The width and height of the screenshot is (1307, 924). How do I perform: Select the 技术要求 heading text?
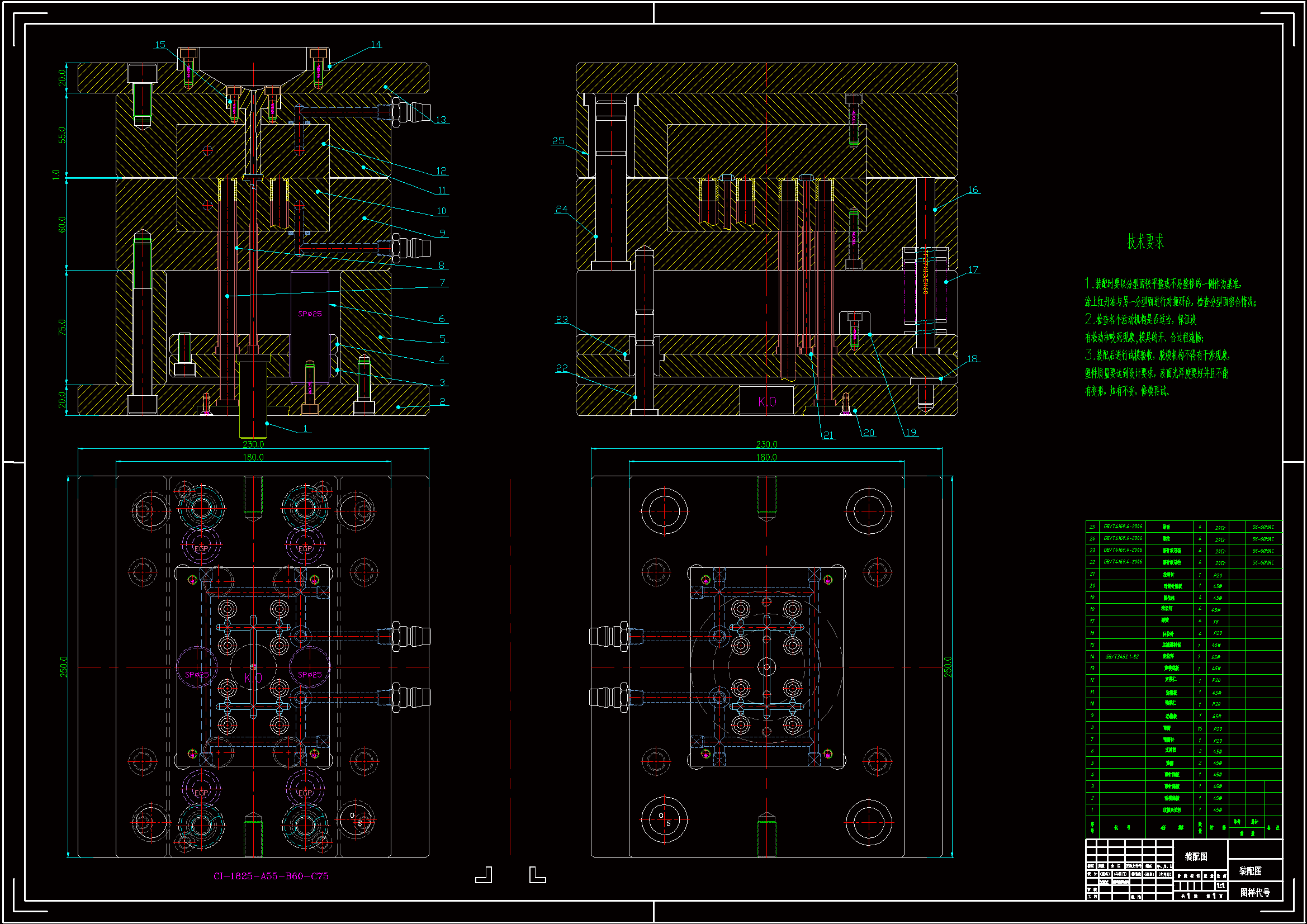[1145, 242]
